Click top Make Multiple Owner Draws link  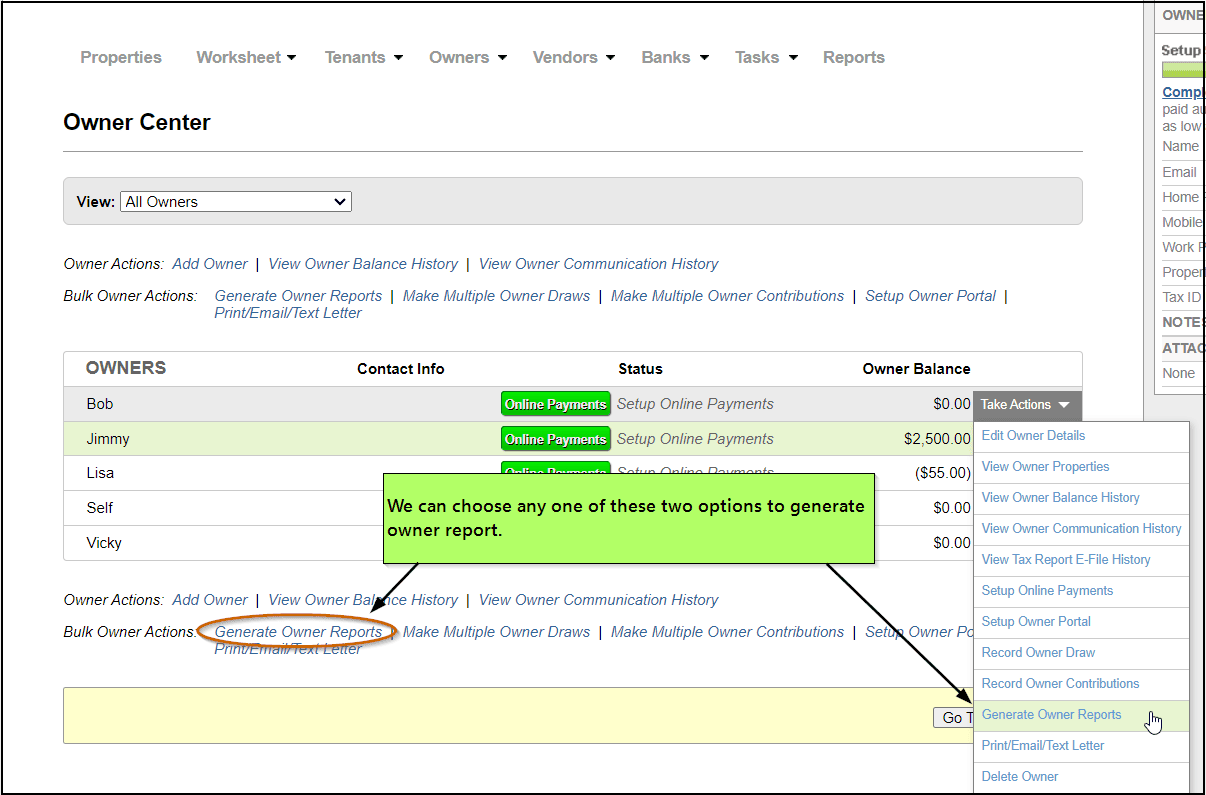496,296
